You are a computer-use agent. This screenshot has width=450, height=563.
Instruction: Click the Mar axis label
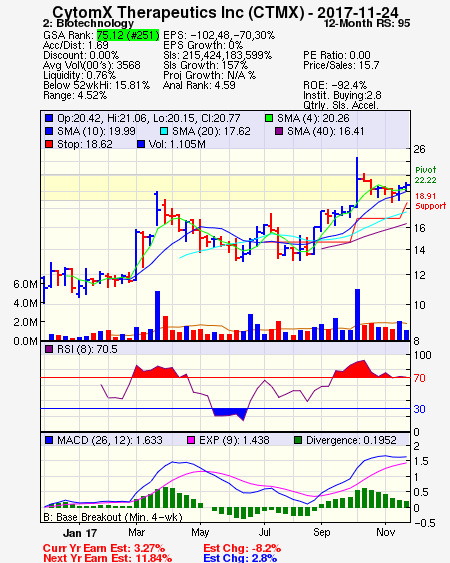click(x=136, y=532)
